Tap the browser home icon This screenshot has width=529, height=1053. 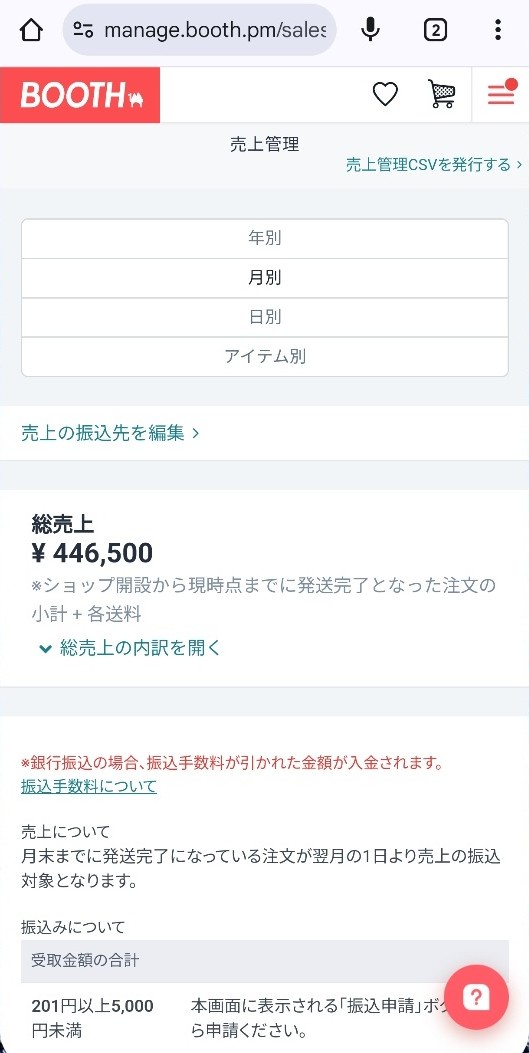click(x=32, y=30)
